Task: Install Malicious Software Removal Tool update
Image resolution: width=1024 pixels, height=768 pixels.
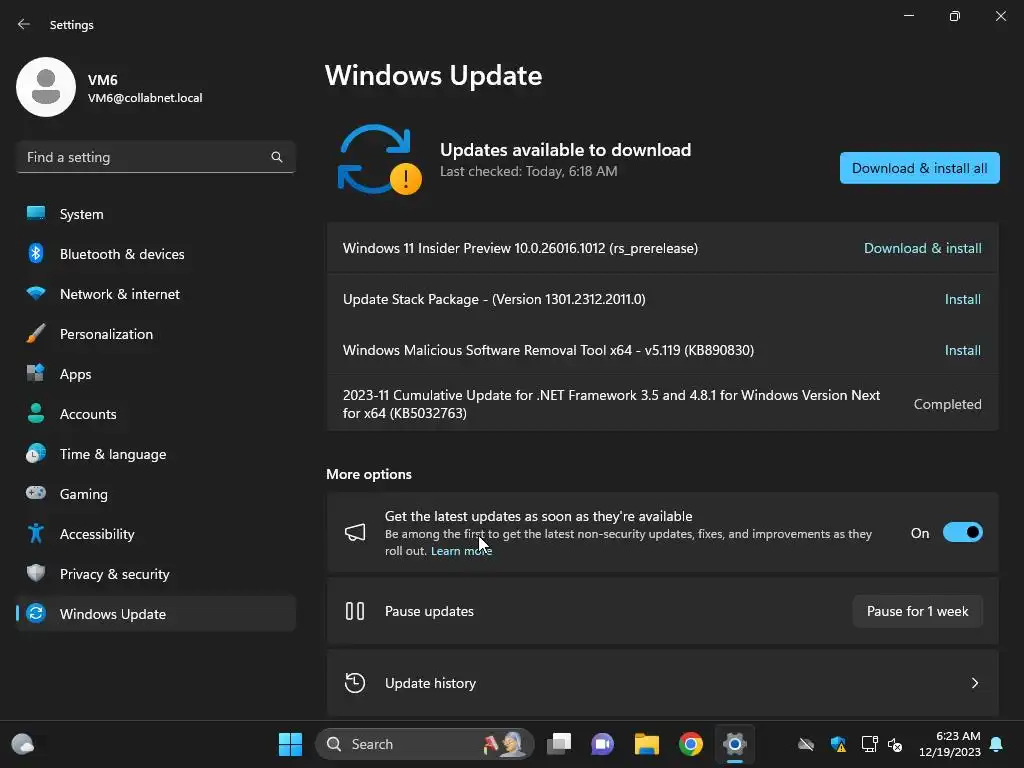Action: (963, 350)
